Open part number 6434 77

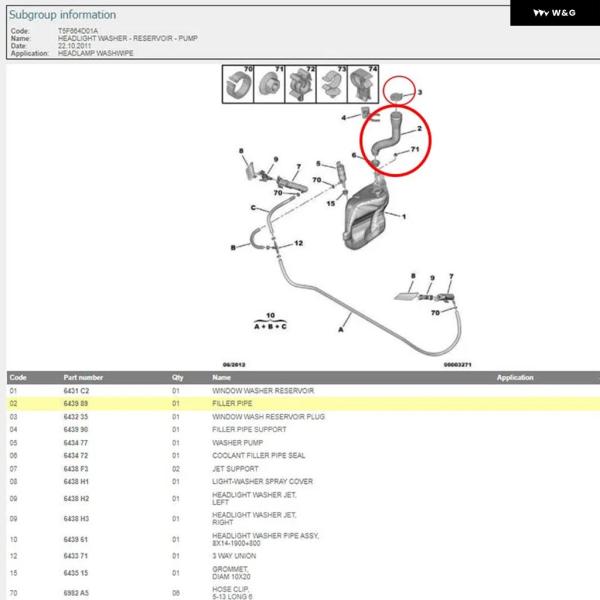pyautogui.click(x=76, y=442)
